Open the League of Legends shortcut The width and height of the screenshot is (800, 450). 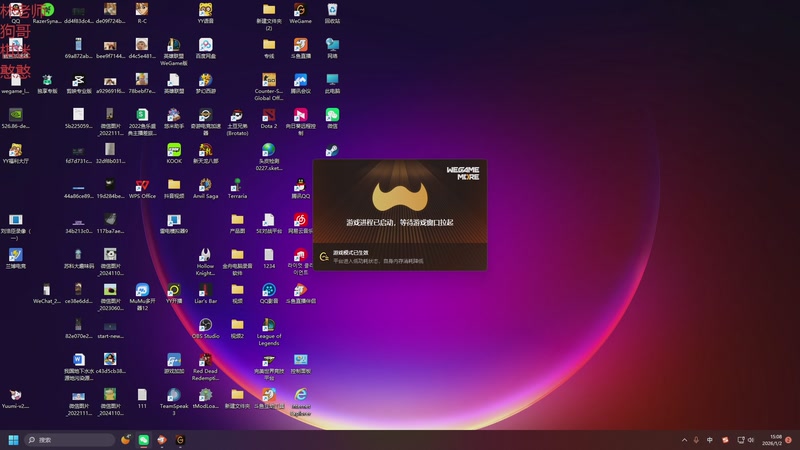click(269, 332)
